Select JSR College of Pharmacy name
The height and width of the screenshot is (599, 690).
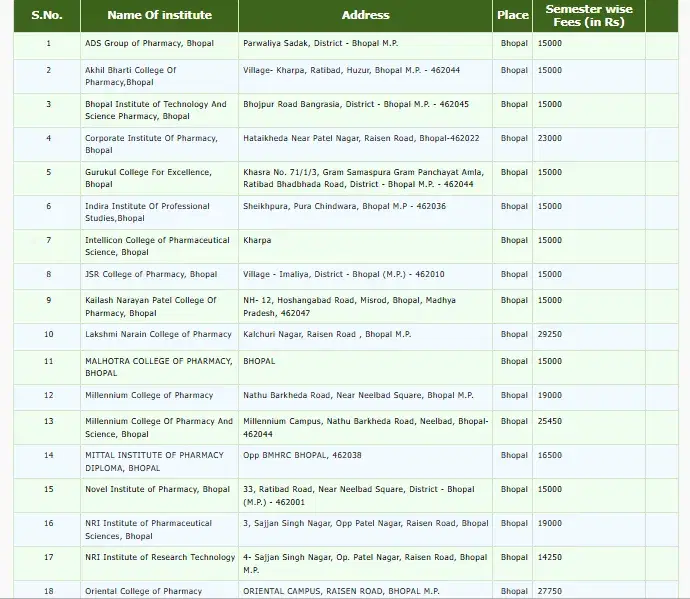click(151, 274)
